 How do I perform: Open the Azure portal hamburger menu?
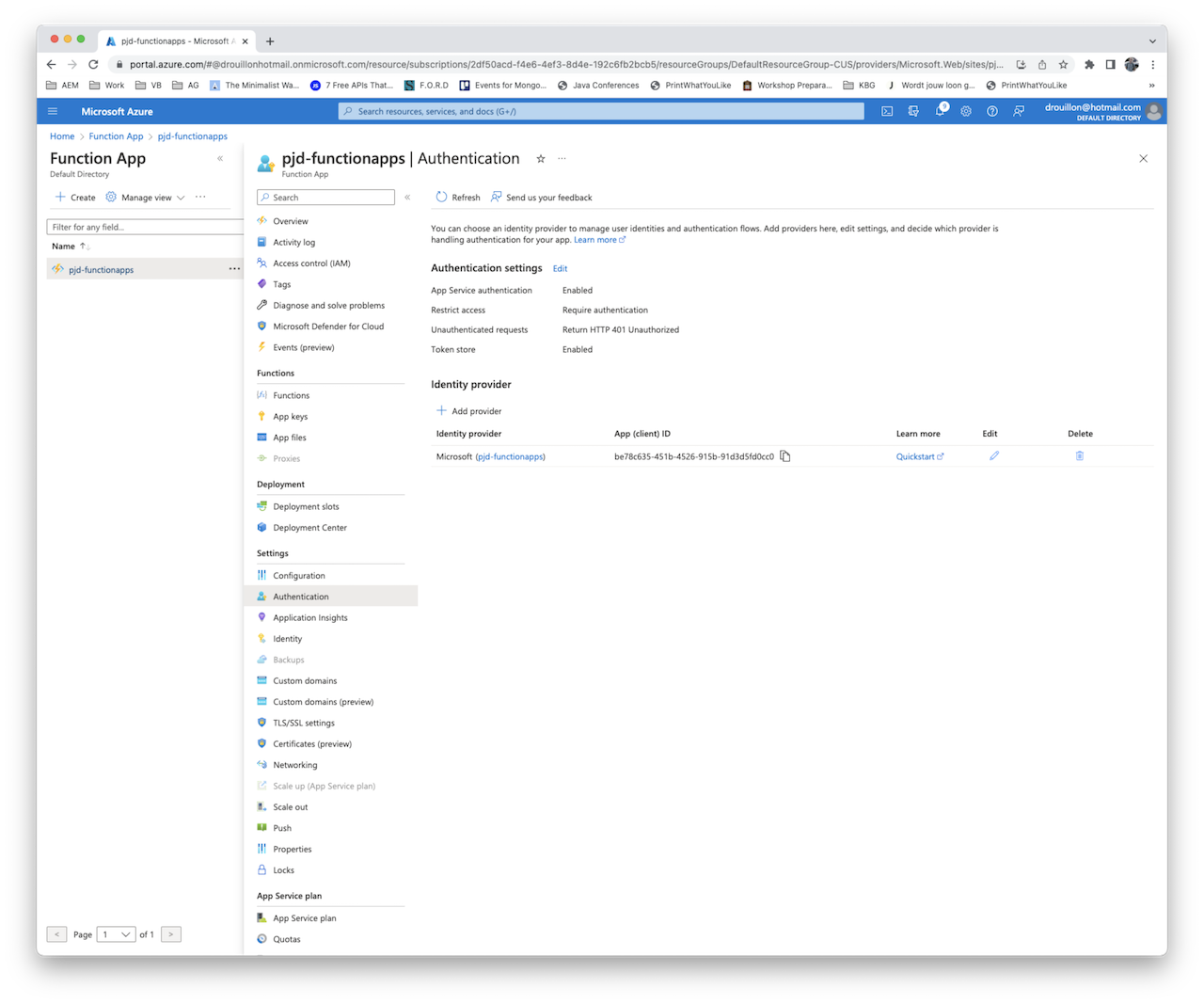tap(53, 111)
